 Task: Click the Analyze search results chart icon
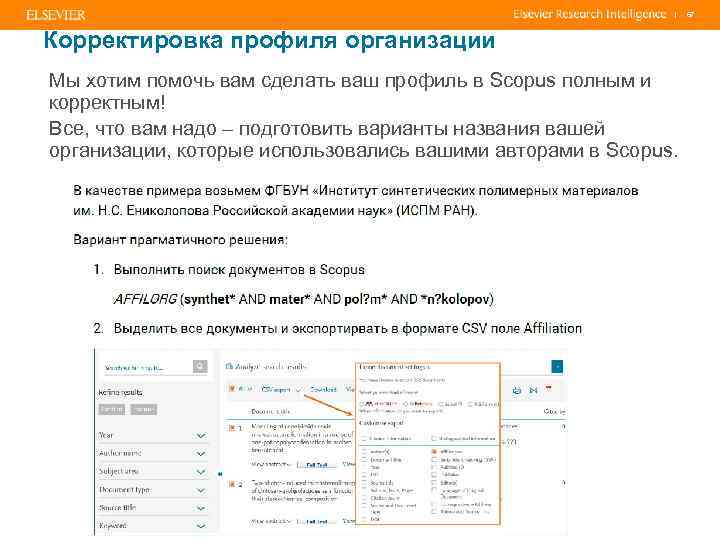point(230,366)
